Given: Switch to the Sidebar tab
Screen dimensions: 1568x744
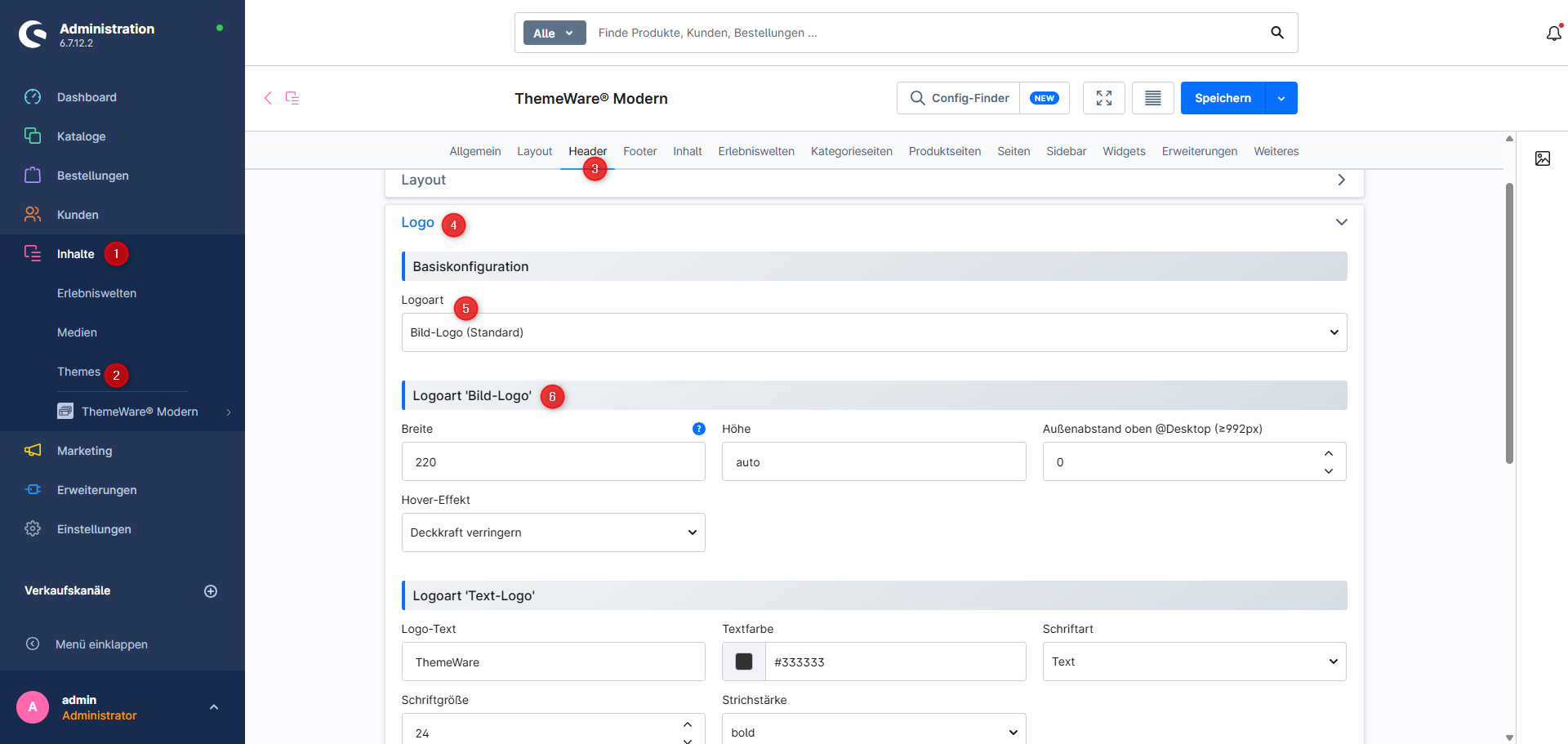Looking at the screenshot, I should pos(1067,151).
